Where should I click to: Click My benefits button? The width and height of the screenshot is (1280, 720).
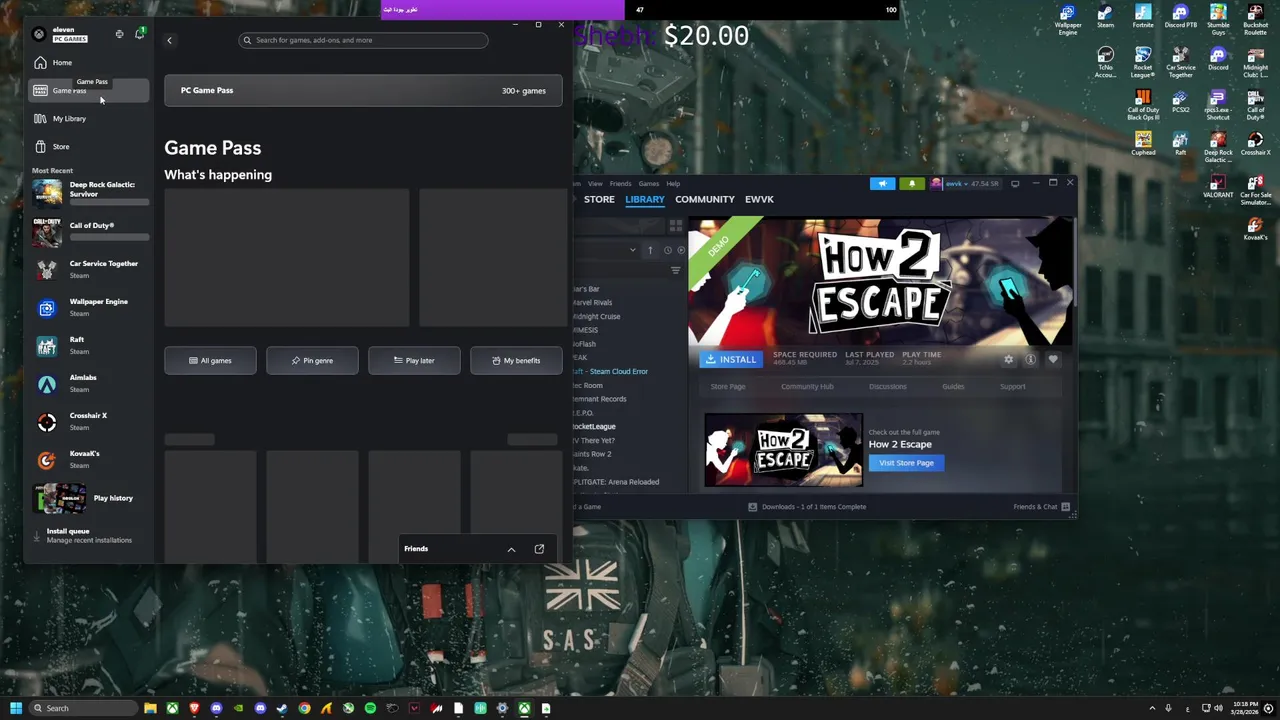point(516,361)
